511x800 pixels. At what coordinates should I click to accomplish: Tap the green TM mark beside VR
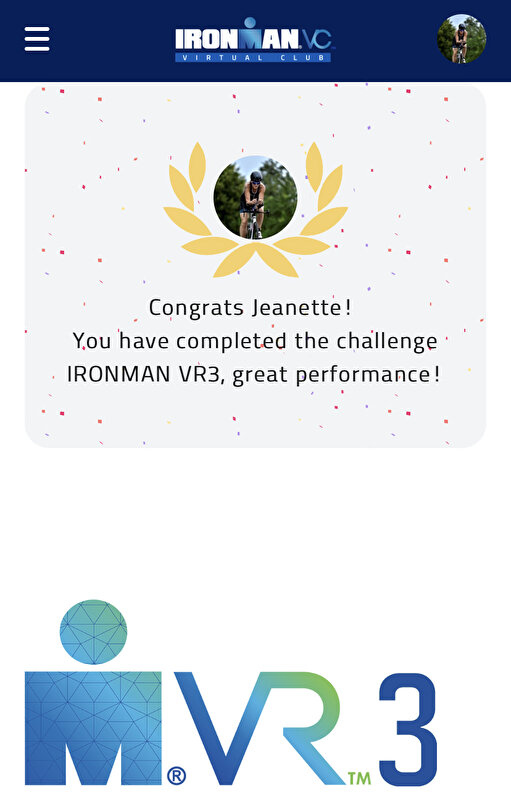[x=360, y=778]
